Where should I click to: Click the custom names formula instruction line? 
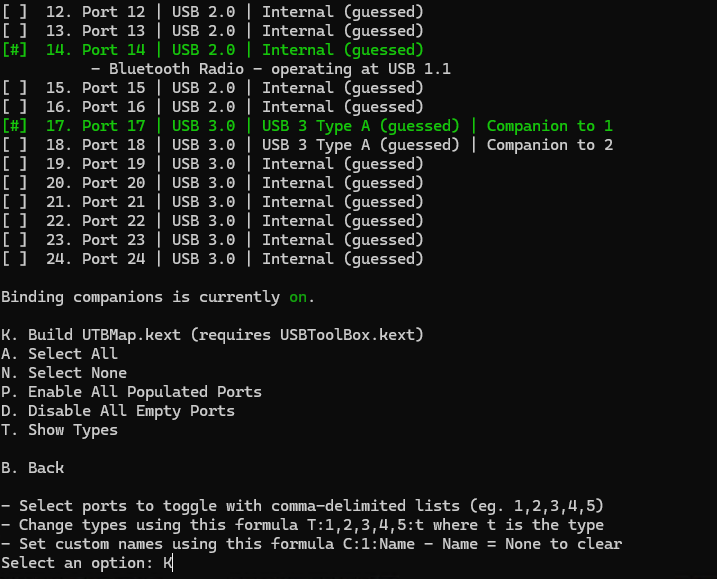click(312, 544)
